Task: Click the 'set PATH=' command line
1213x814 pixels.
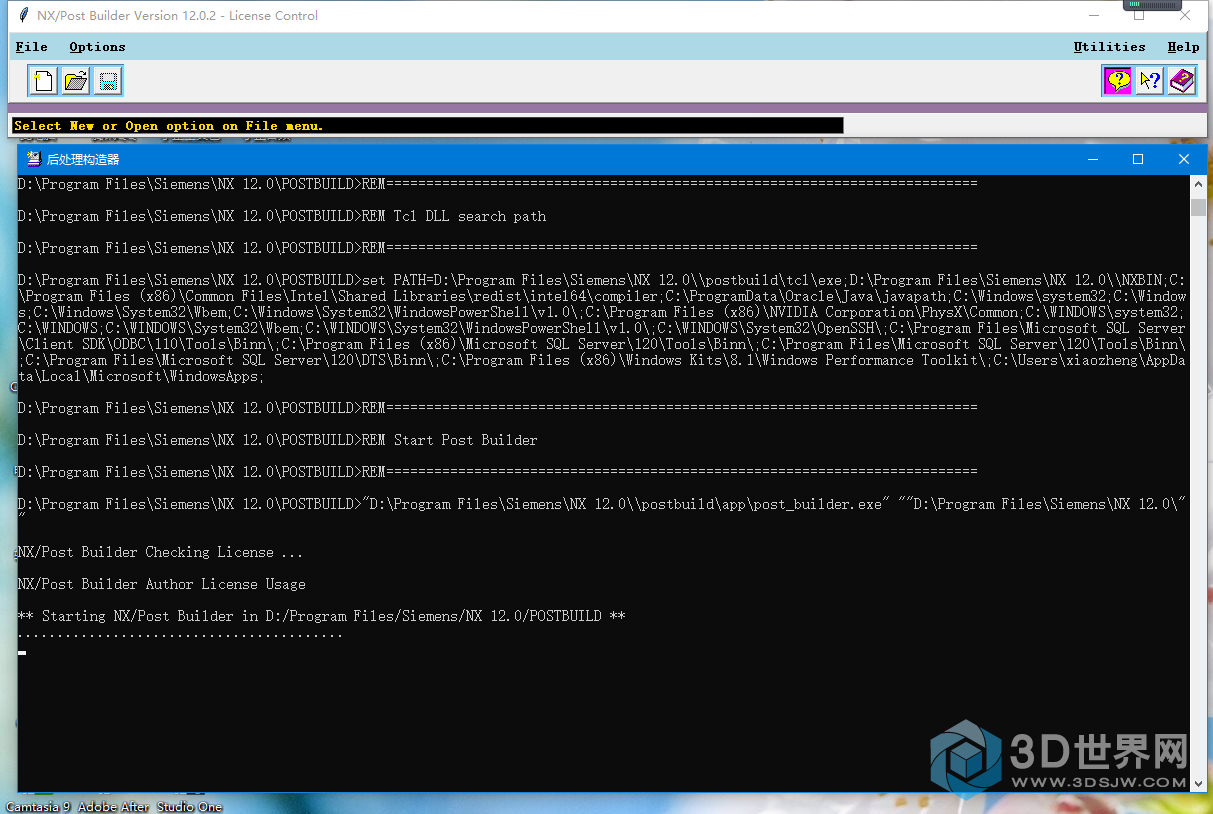Action: click(x=602, y=328)
